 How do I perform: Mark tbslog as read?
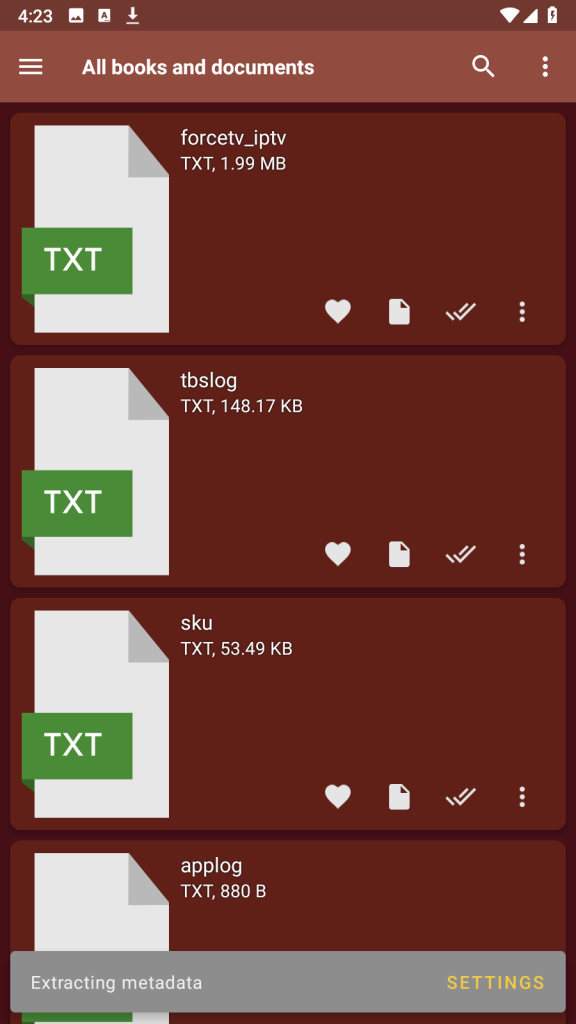coord(460,554)
